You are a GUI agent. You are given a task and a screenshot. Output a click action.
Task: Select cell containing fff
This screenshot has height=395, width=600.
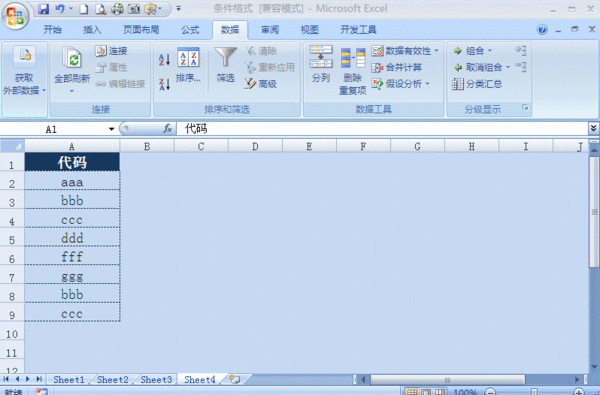(72, 256)
